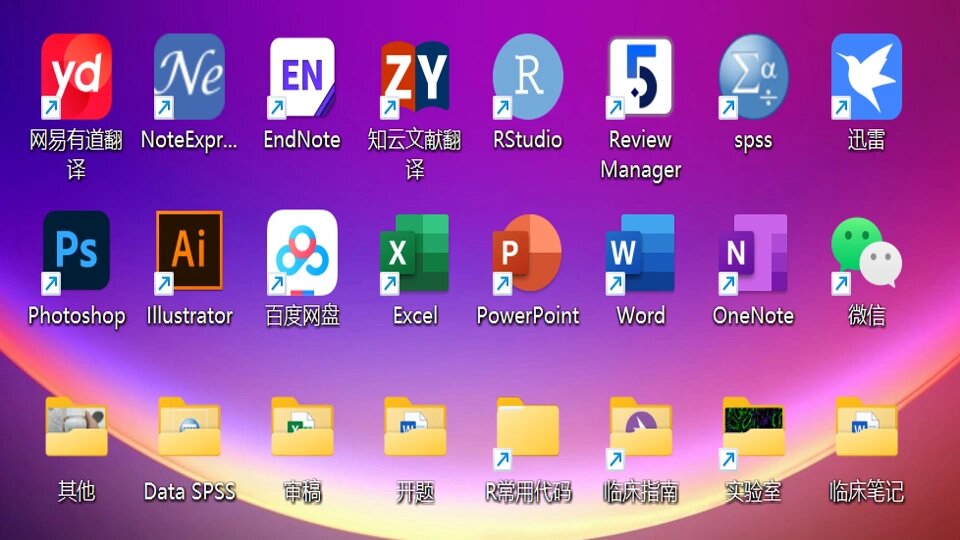Click the 'Excel' label text
The width and height of the screenshot is (960, 540).
[x=414, y=316]
